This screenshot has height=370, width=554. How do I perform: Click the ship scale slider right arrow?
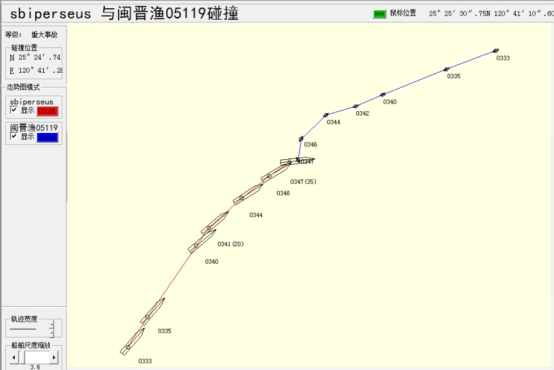(x=54, y=358)
